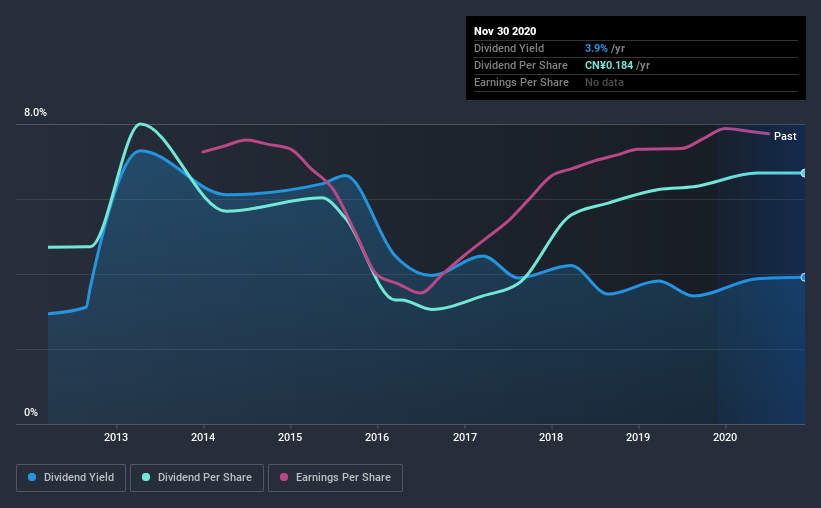This screenshot has width=821, height=508.
Task: Click the CN¥0.184 dividend value
Action: point(609,65)
